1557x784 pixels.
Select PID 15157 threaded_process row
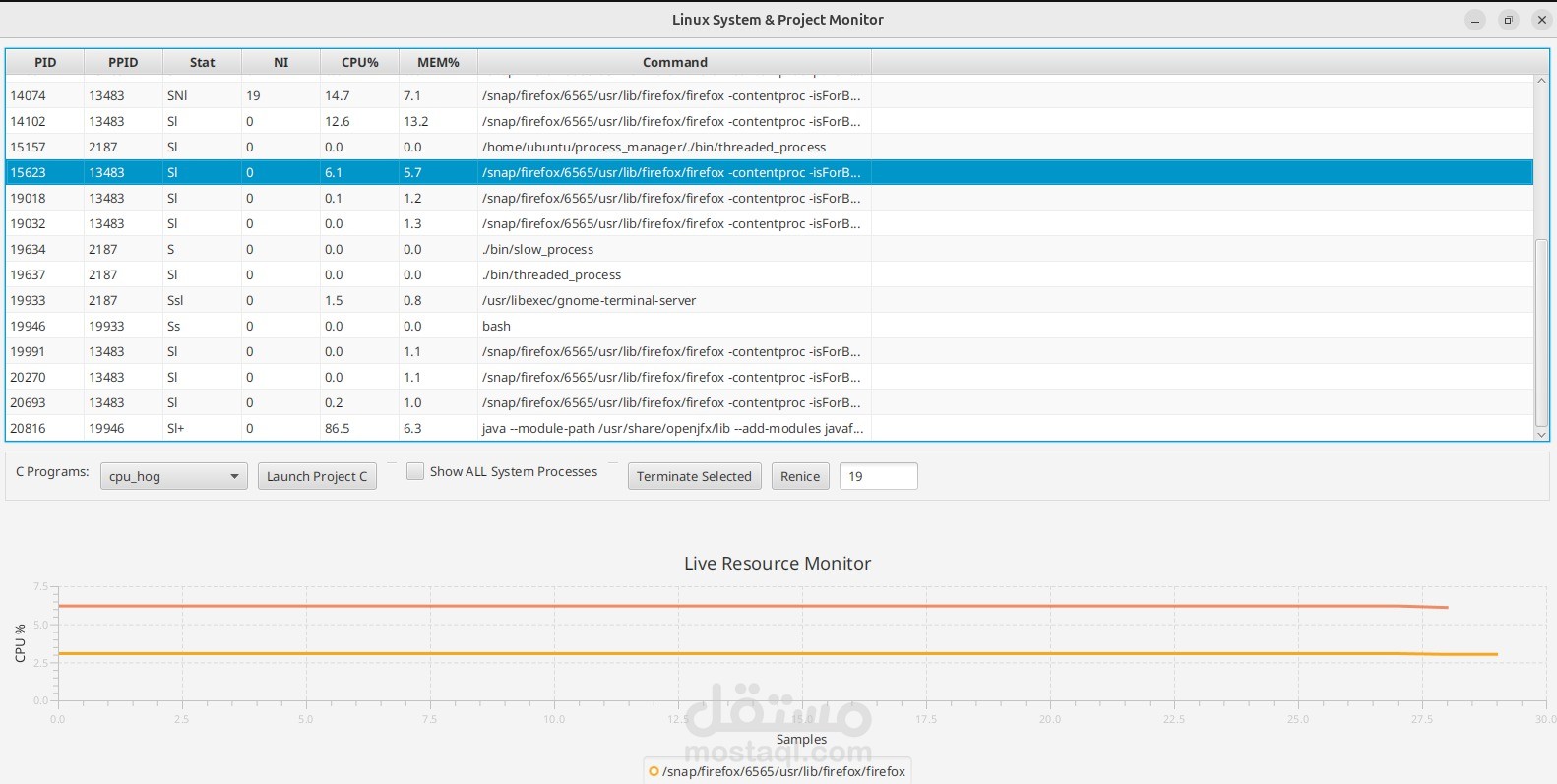[770, 147]
